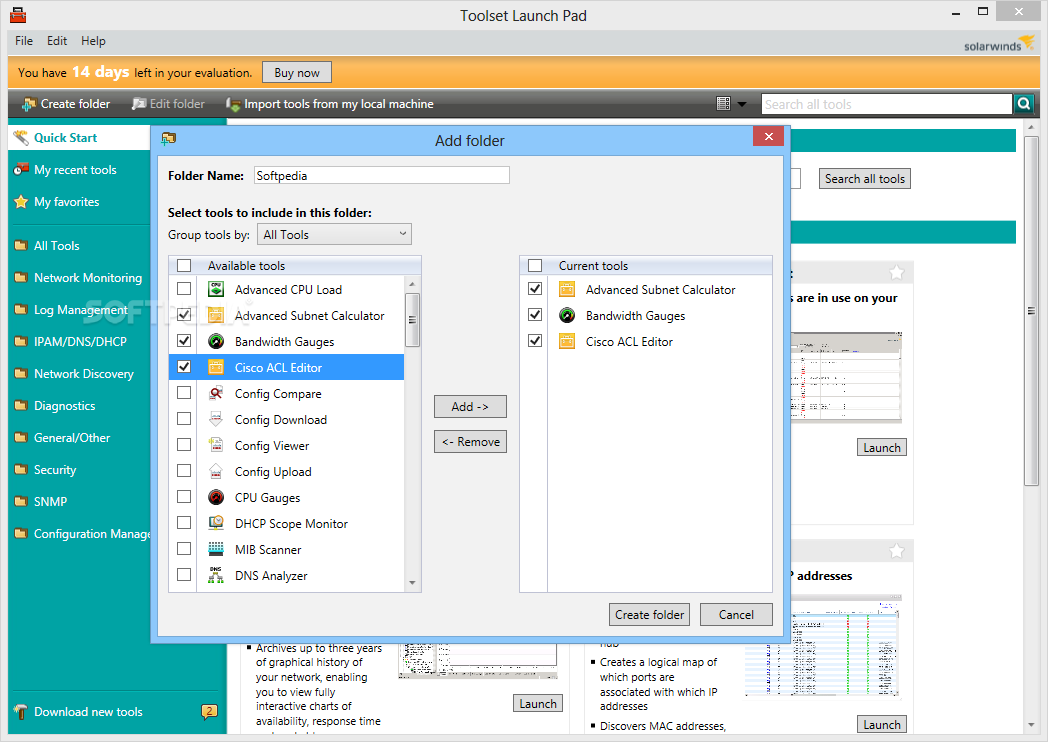
Task: Click the MIB Scanner tool icon
Action: pos(216,549)
